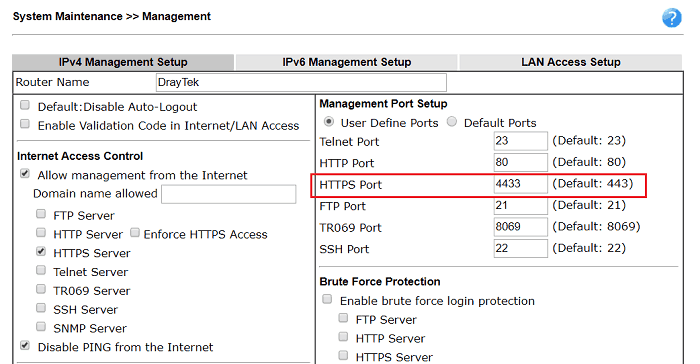Select the User Define Ports radio button
This screenshot has width=700, height=364.
(329, 121)
